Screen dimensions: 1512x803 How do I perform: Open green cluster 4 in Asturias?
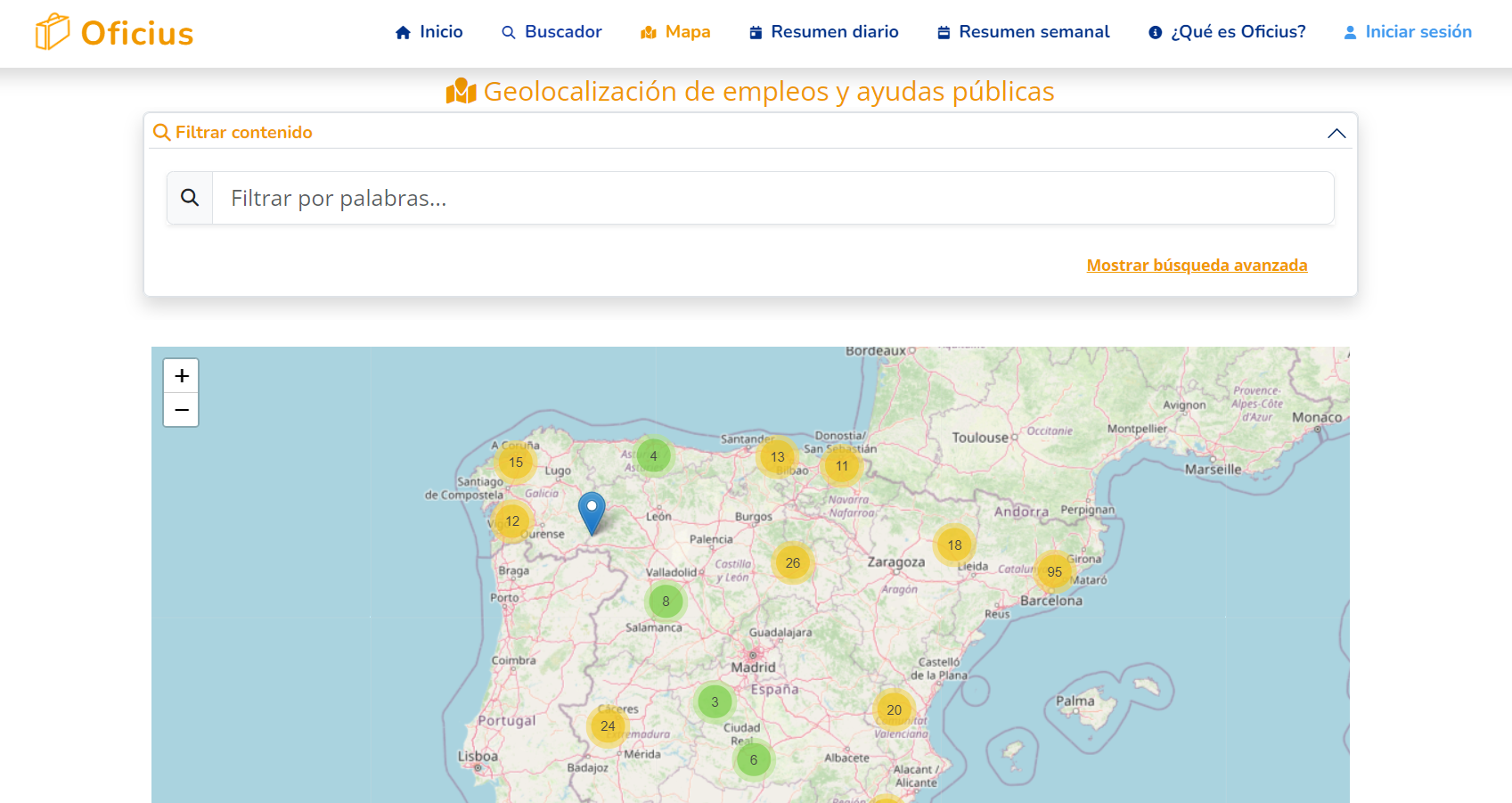(654, 456)
